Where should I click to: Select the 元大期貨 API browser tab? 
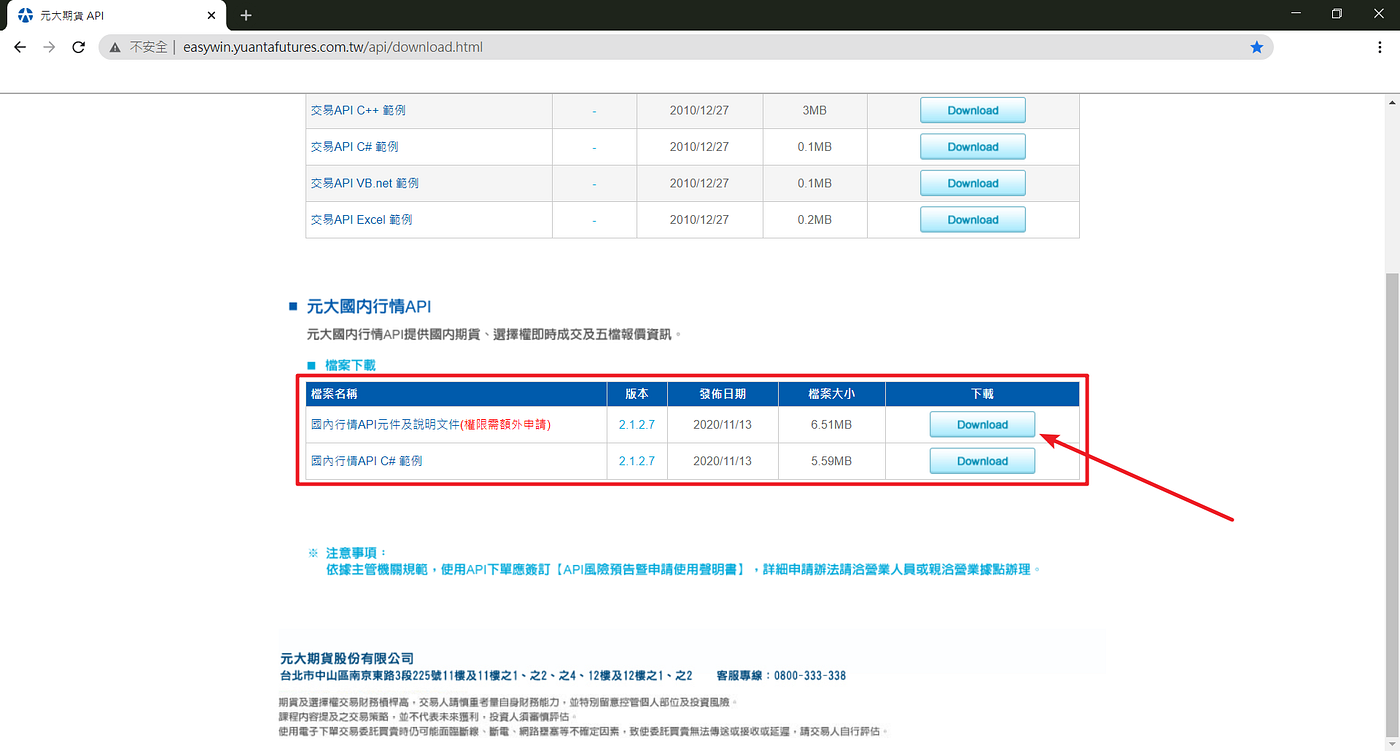tap(115, 16)
